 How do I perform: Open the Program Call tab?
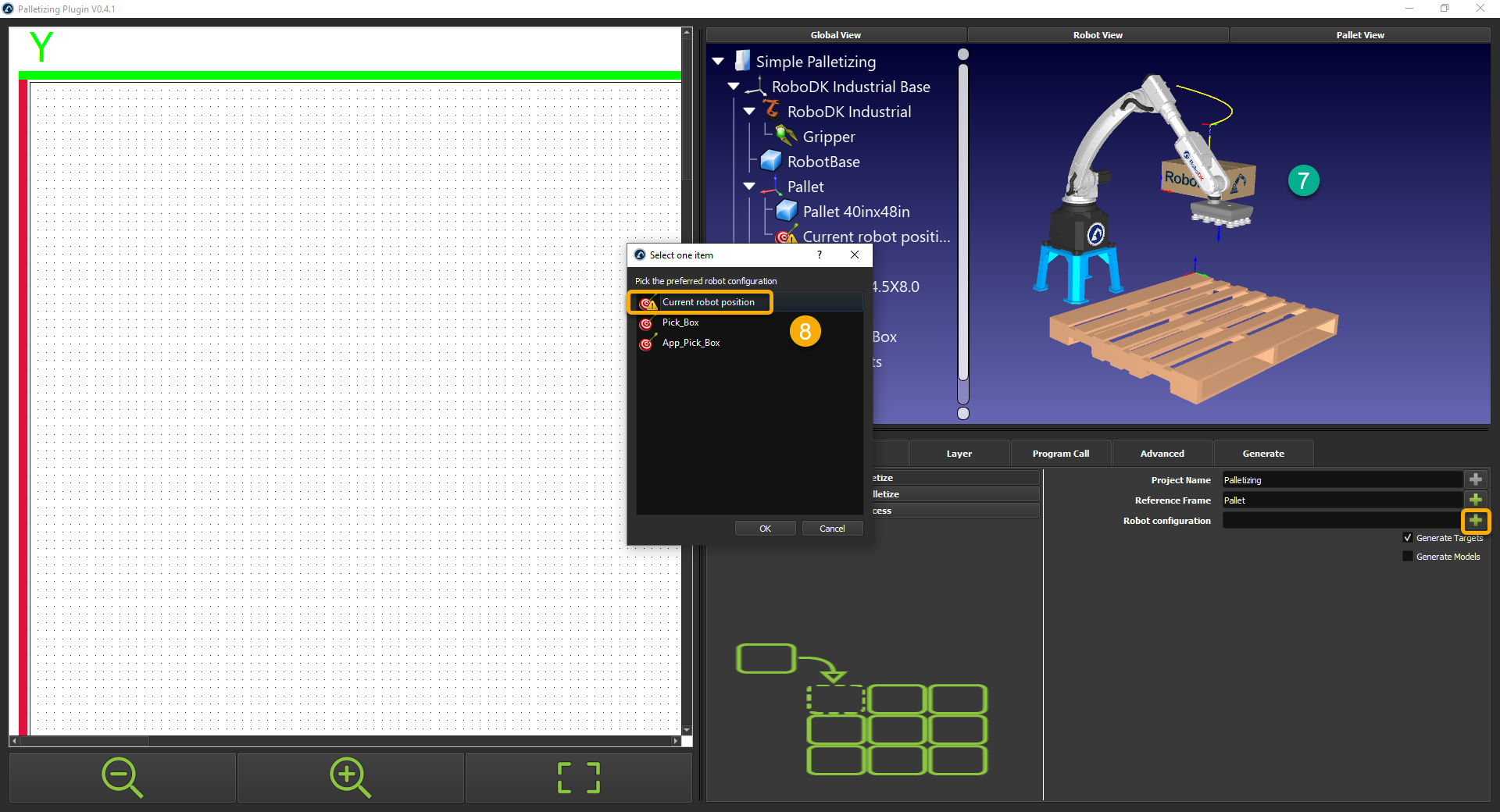tap(1060, 453)
